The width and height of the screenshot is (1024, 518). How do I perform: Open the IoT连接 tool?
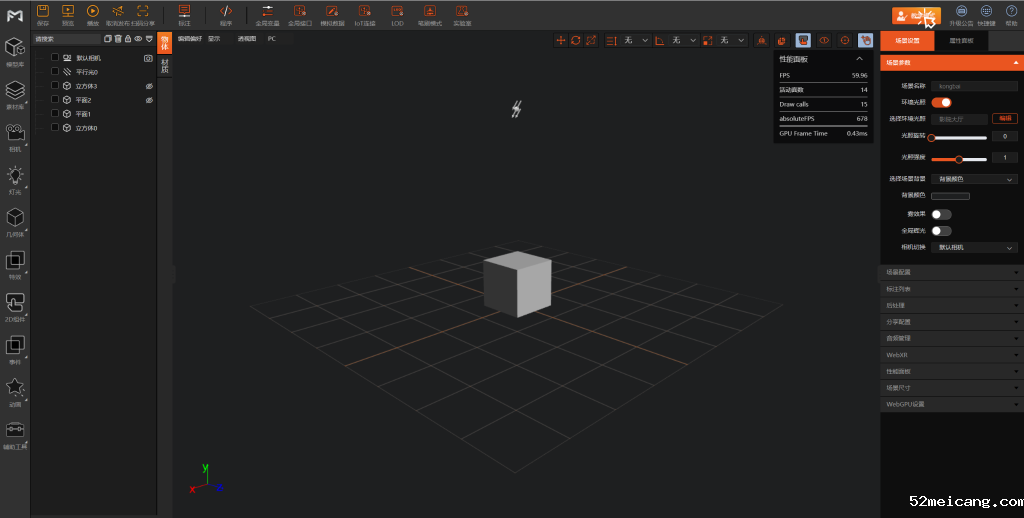[x=364, y=11]
